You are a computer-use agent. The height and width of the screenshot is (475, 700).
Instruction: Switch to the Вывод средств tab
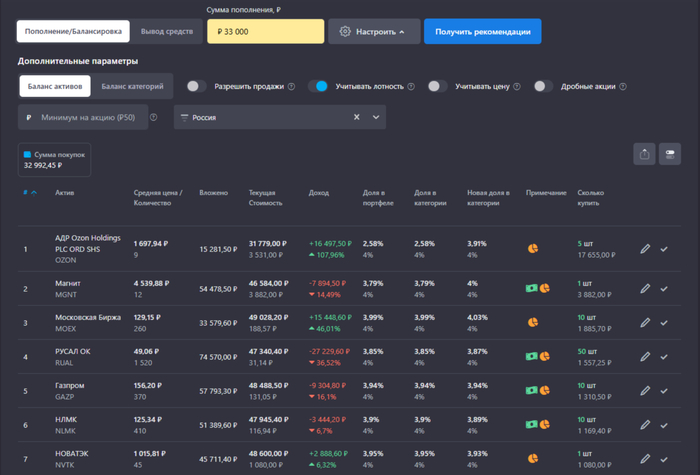(x=166, y=32)
